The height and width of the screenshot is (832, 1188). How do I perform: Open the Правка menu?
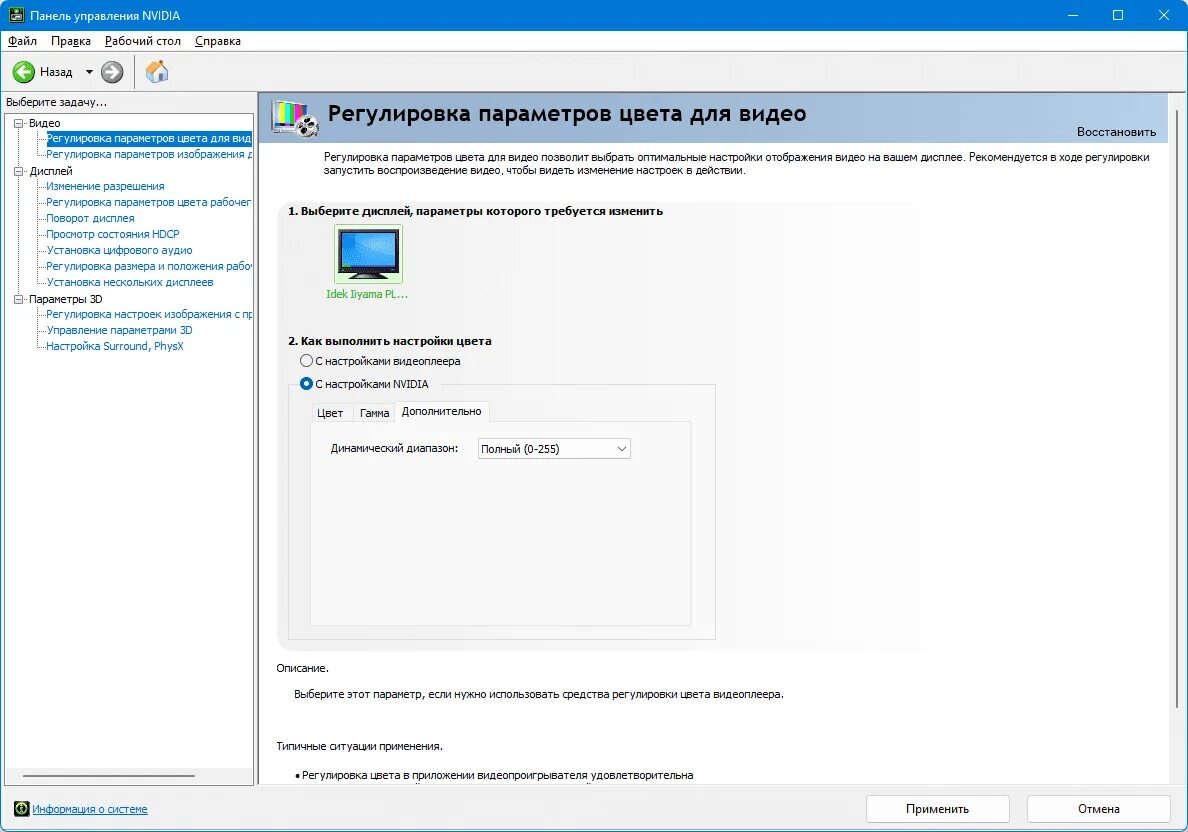[70, 41]
